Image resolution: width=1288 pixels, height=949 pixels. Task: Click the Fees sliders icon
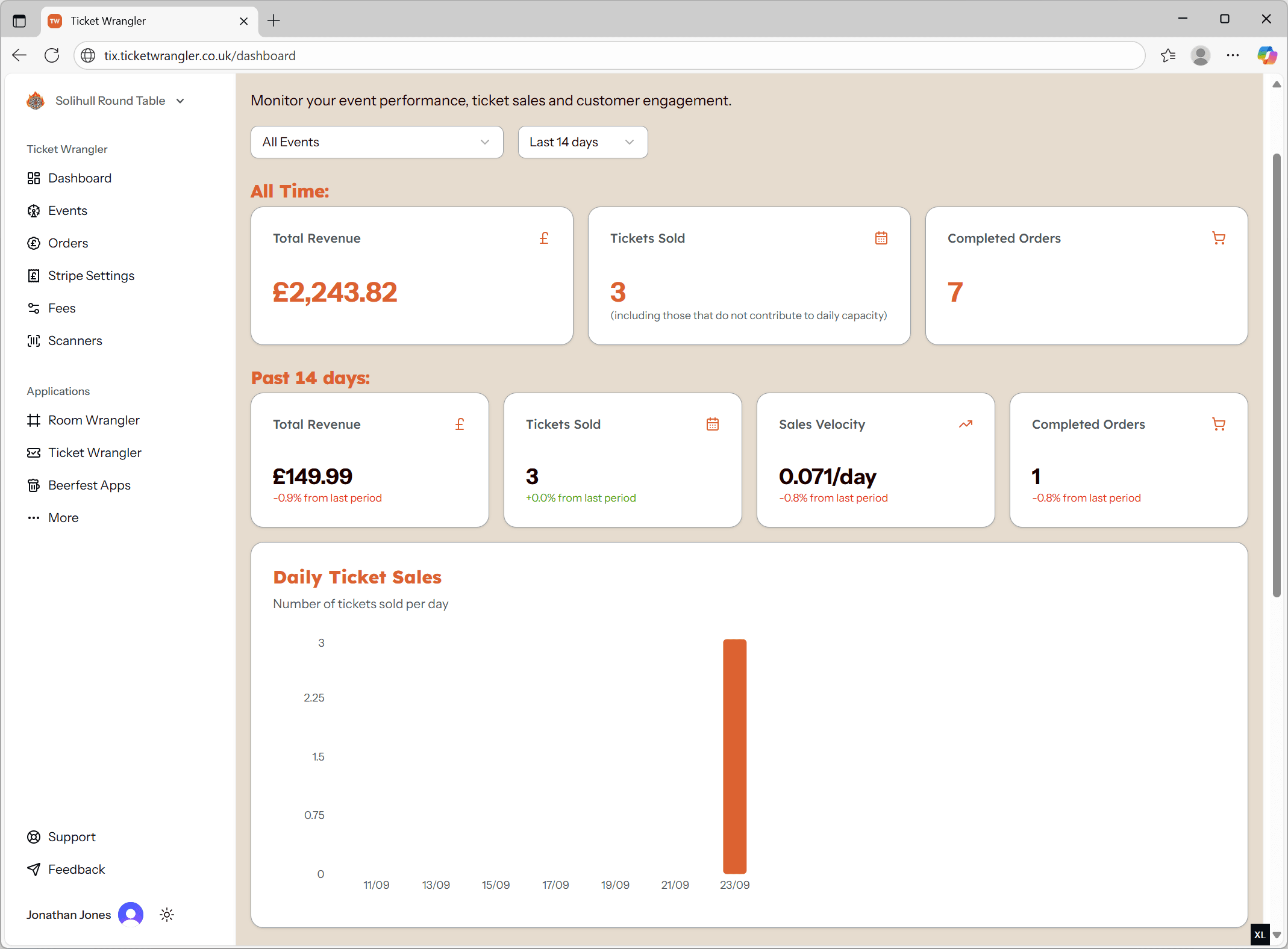click(34, 308)
